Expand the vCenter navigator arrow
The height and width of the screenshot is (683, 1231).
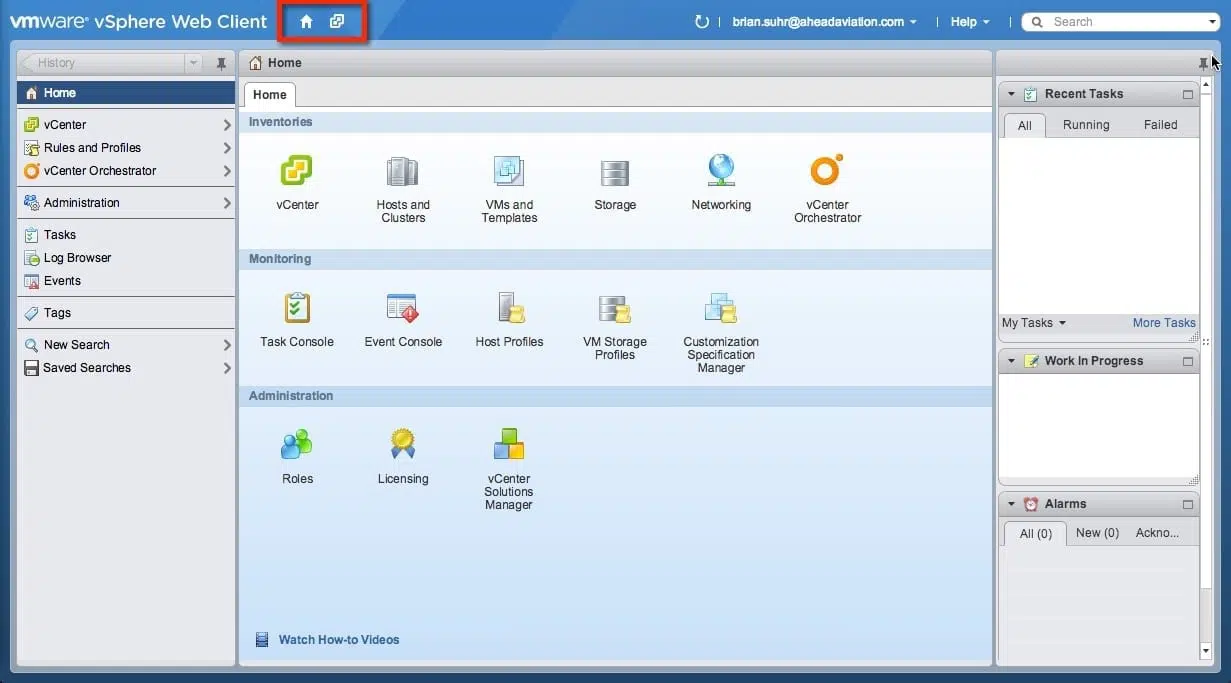click(x=227, y=125)
